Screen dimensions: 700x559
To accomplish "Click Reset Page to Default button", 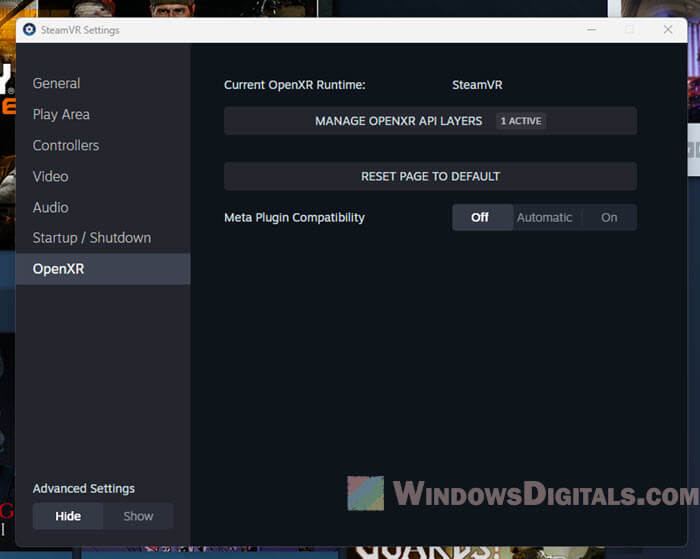I will (430, 176).
